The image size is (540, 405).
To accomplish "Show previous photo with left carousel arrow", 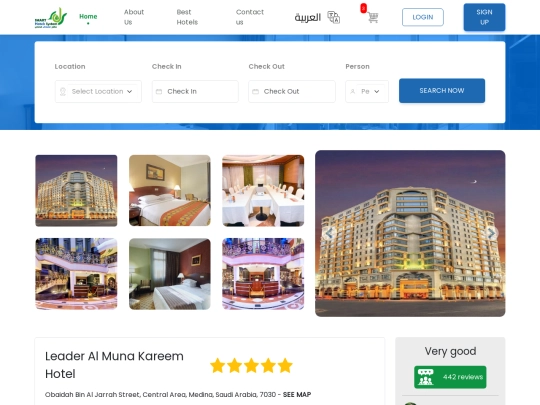I will click(x=330, y=233).
